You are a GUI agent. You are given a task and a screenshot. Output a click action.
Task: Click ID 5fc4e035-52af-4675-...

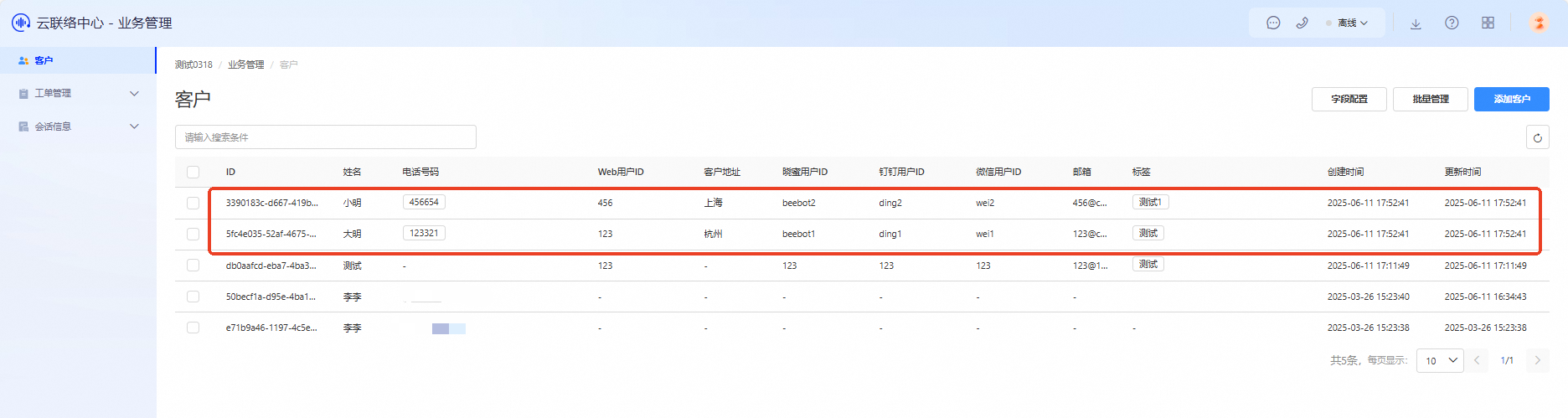tap(271, 234)
